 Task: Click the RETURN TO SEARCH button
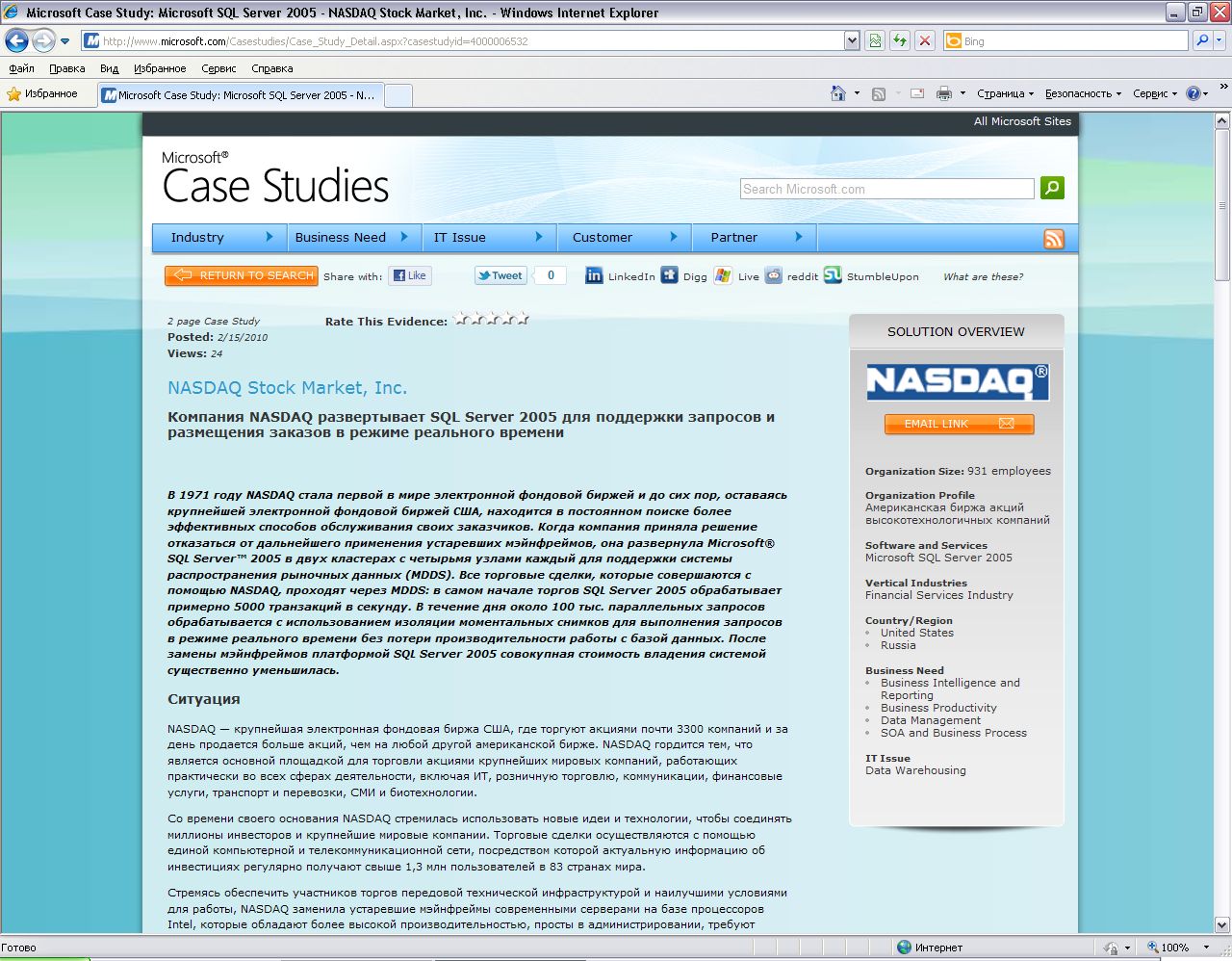coord(242,275)
